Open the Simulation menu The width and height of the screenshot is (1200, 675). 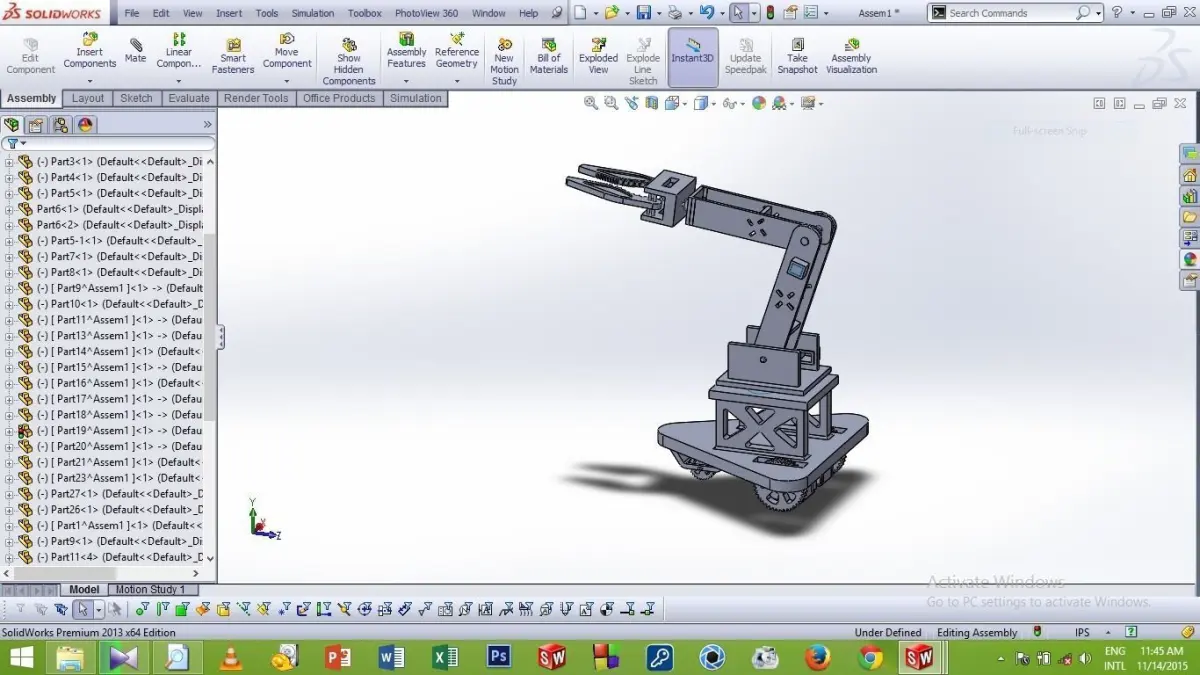click(313, 13)
